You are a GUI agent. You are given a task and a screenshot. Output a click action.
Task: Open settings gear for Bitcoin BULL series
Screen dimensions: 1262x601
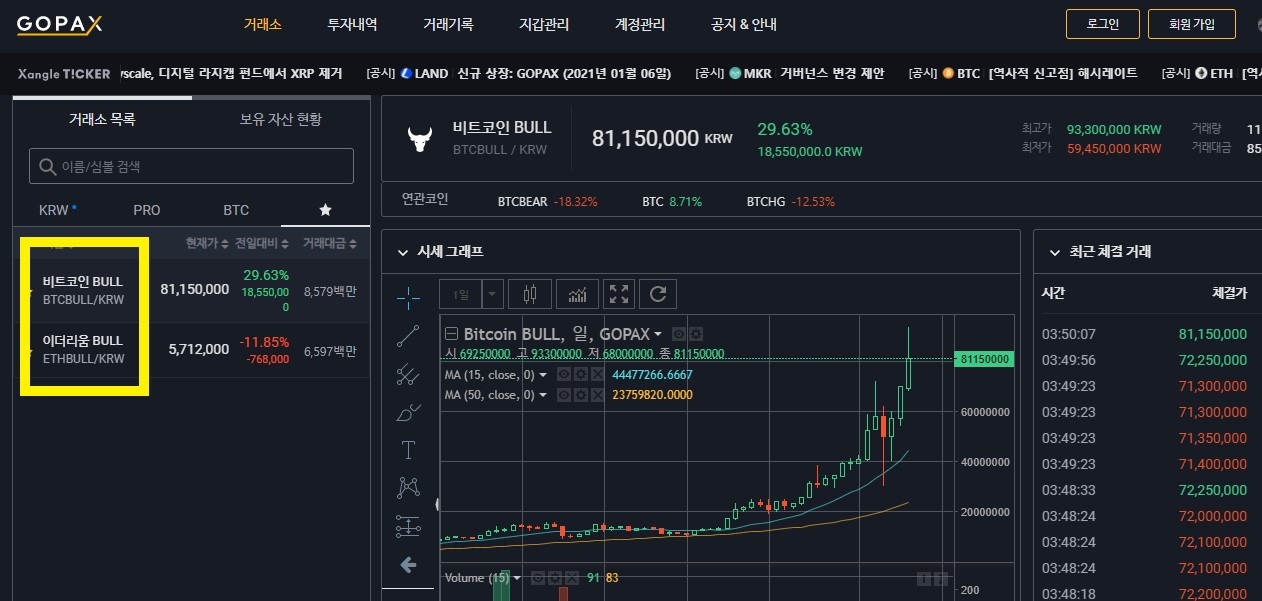click(x=696, y=334)
